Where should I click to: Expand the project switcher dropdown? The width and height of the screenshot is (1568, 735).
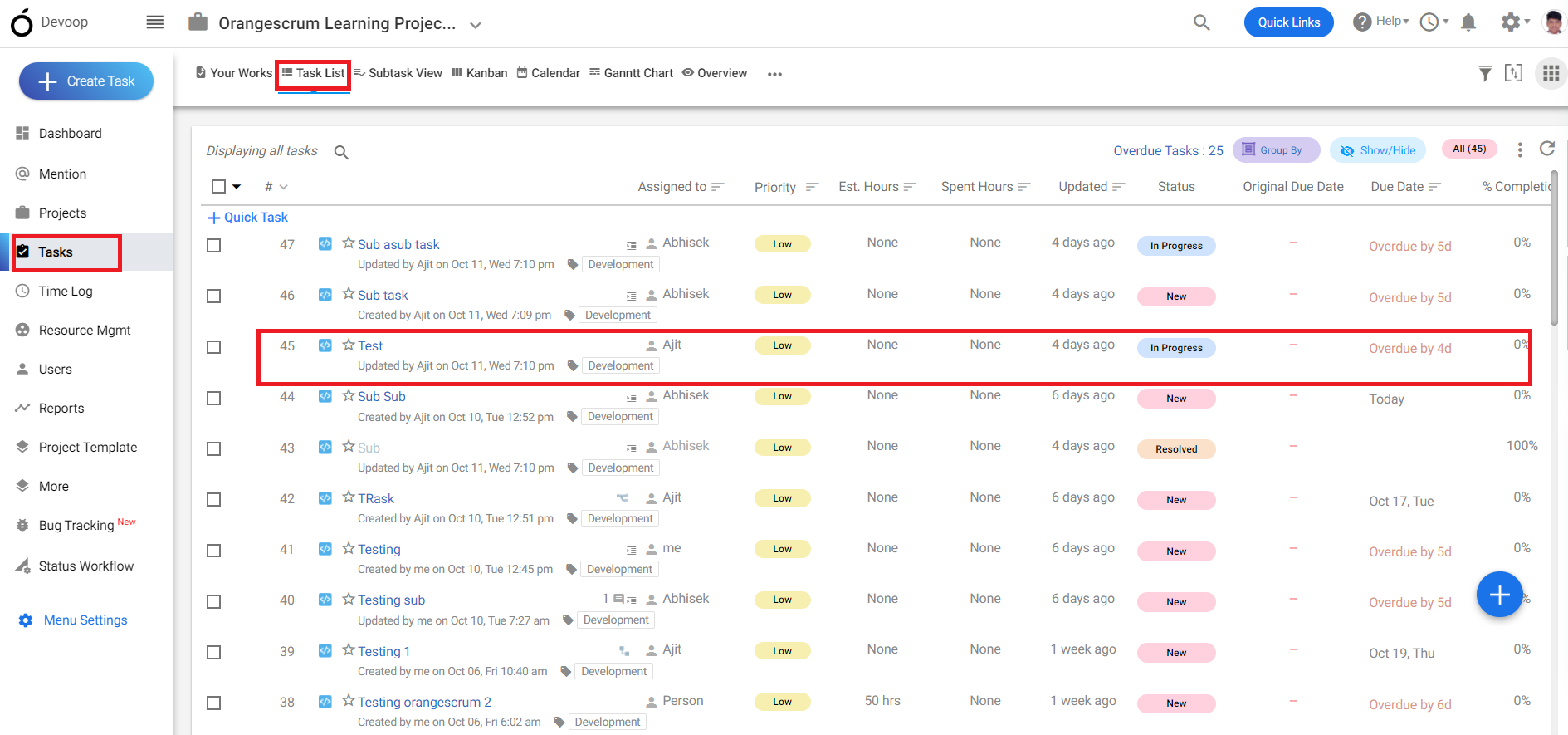pyautogui.click(x=476, y=25)
